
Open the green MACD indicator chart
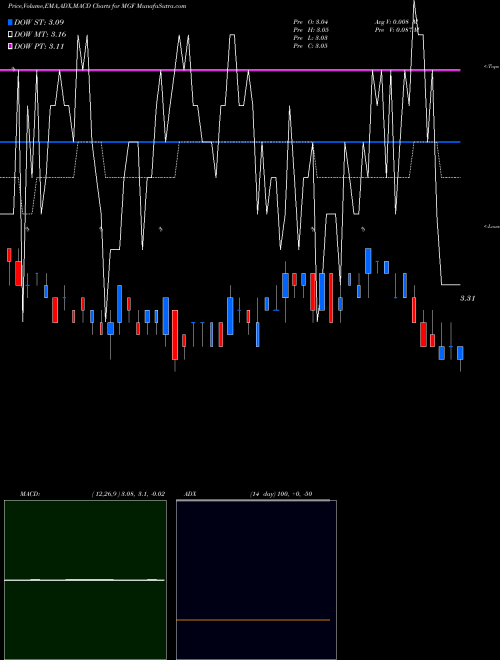(x=85, y=580)
